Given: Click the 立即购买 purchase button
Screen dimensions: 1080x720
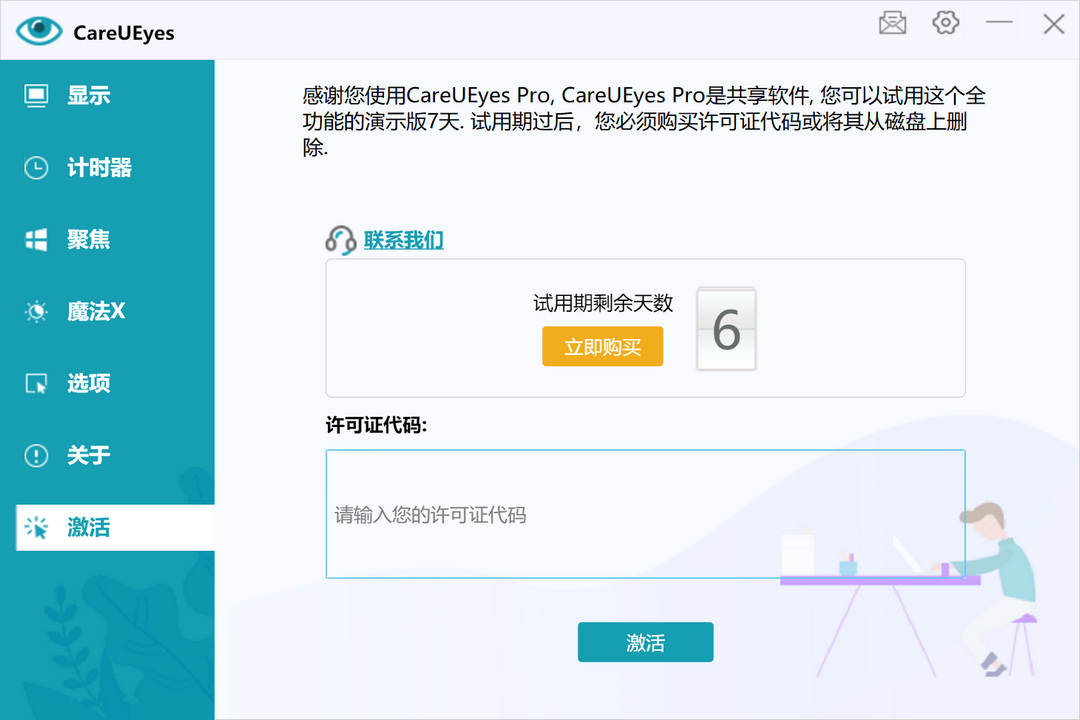Looking at the screenshot, I should point(602,346).
